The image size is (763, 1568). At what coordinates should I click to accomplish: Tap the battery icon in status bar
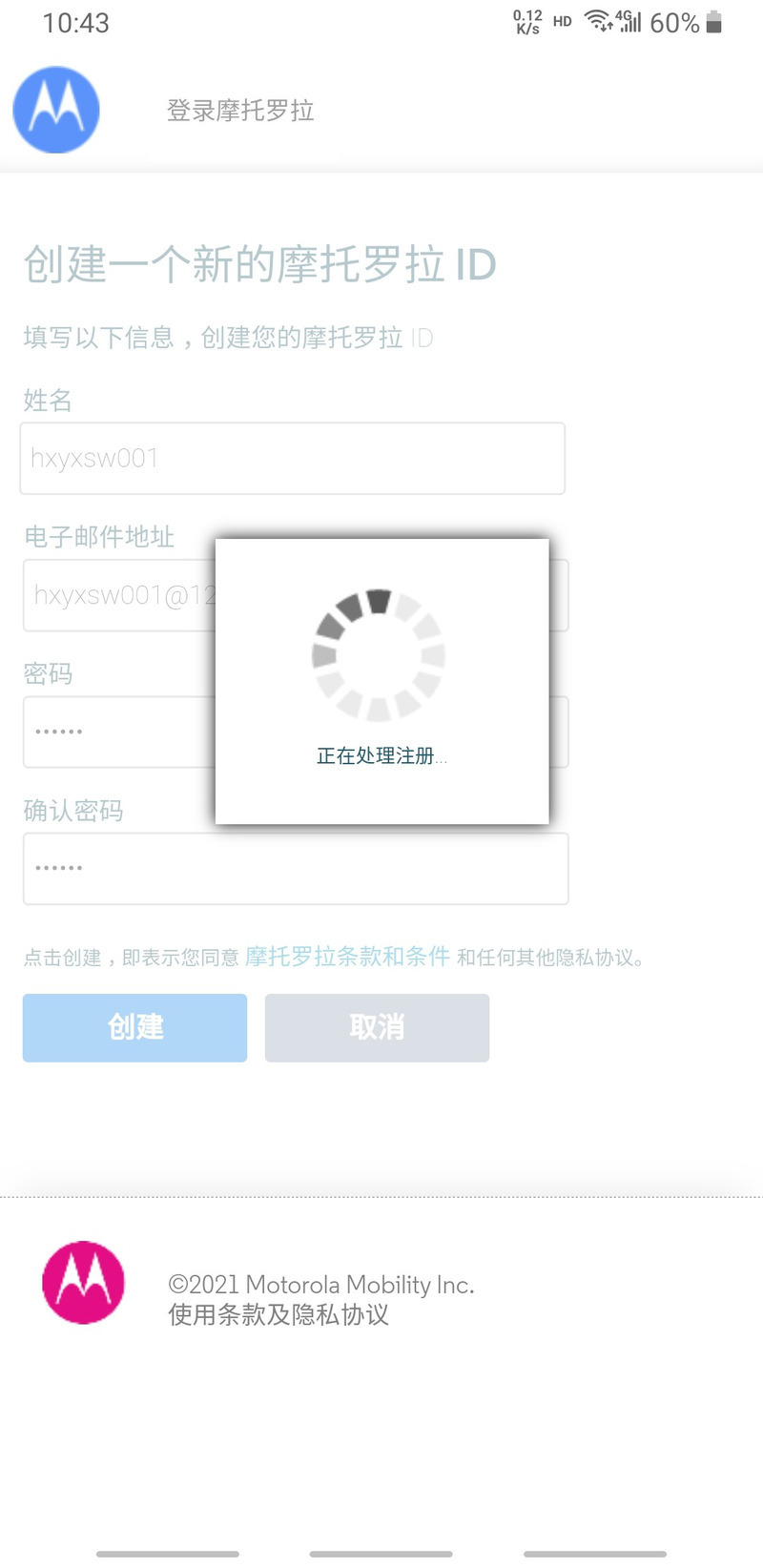[714, 23]
